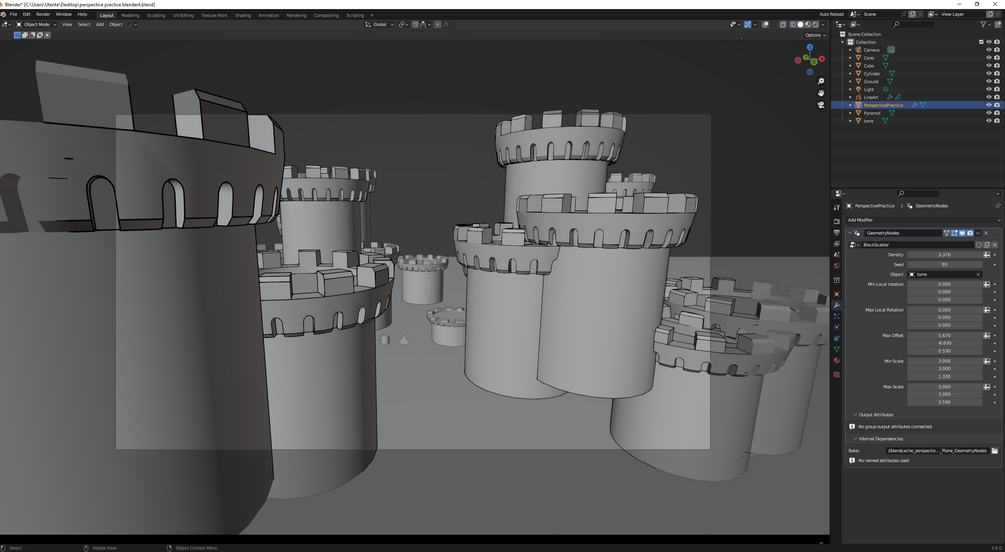Open the Global transform orientation dropdown
1005x552 pixels.
tap(379, 24)
